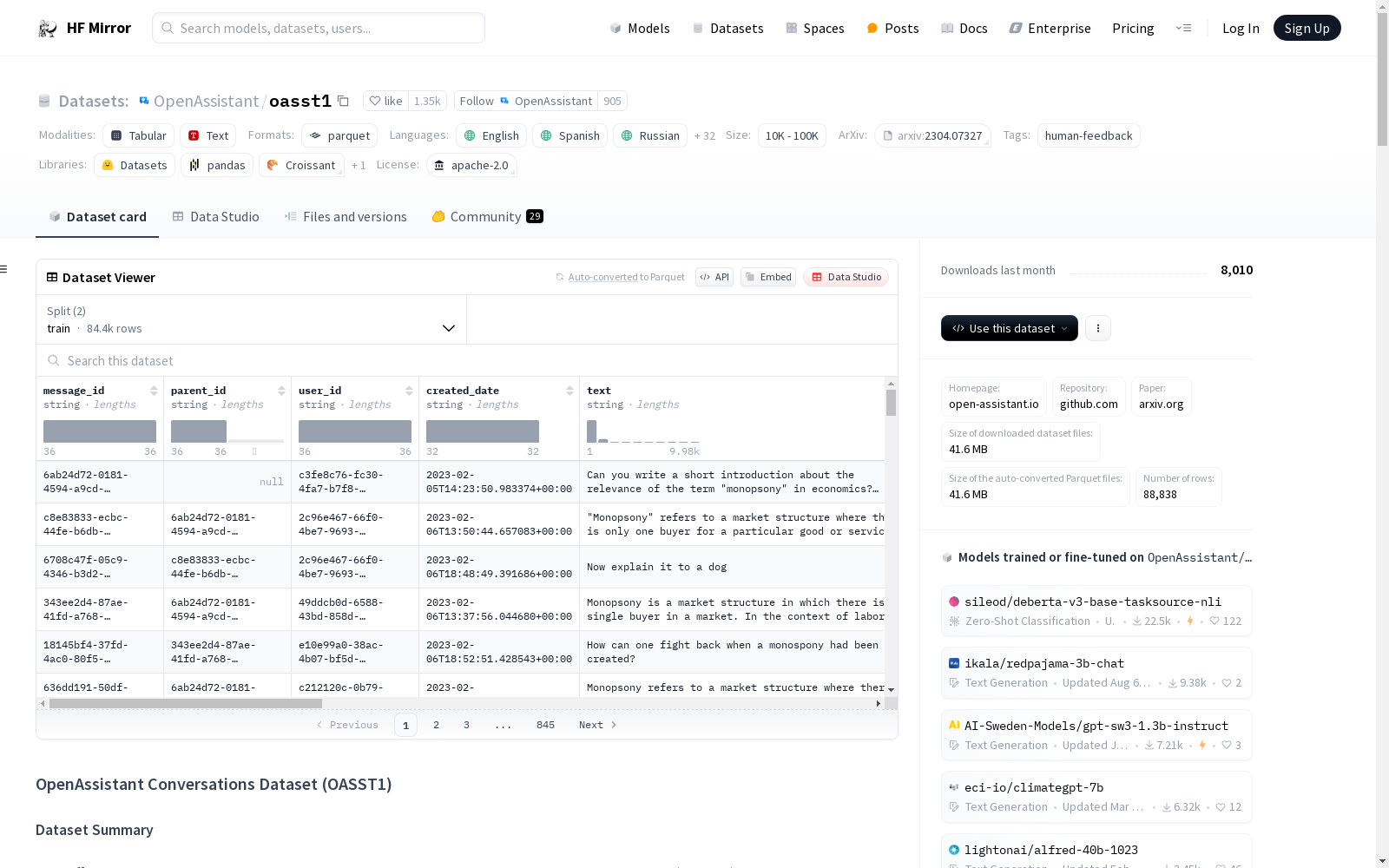Screen dimensions: 1389x868
Task: Open Enterprise in top navigation
Action: (x=1050, y=28)
